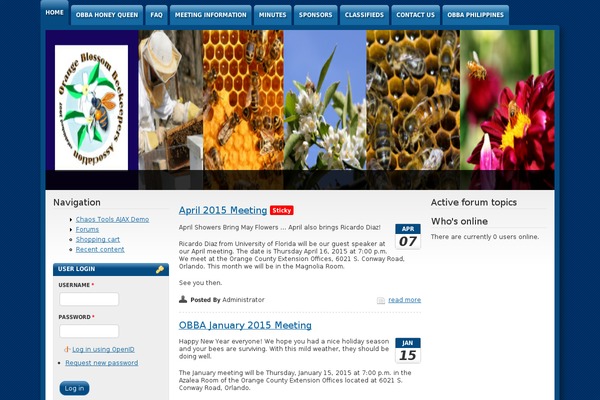
Task: Click 'April Showers Bring May Flowers' sentence
Action: tap(280, 227)
